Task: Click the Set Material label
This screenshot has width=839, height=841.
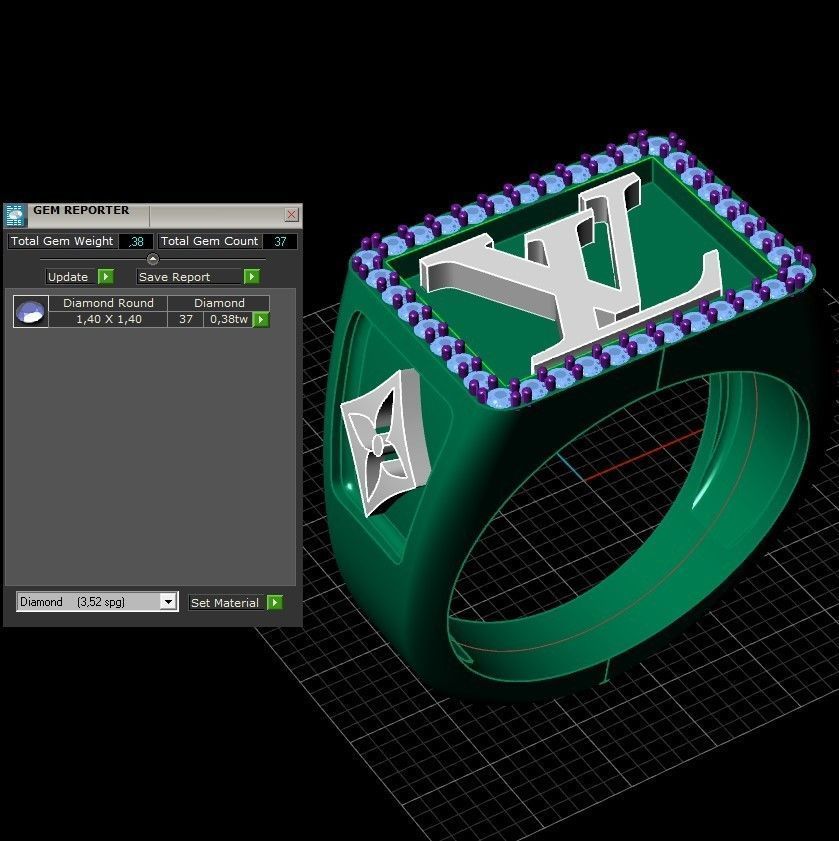Action: [225, 602]
